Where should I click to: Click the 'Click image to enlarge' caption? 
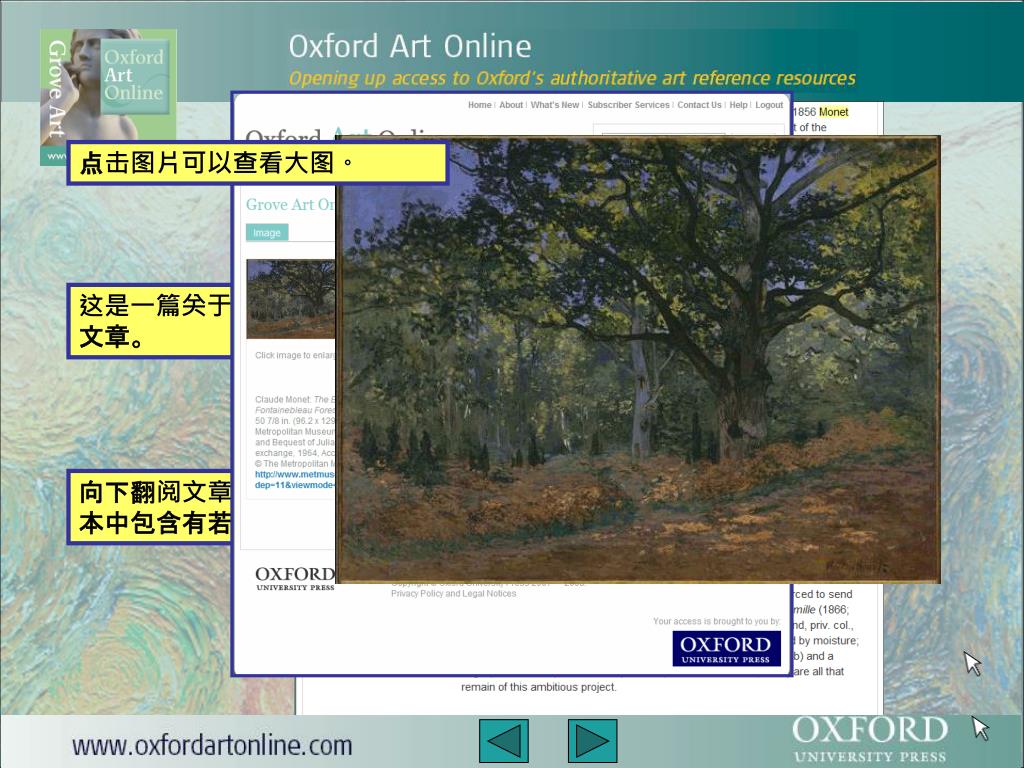tap(295, 355)
